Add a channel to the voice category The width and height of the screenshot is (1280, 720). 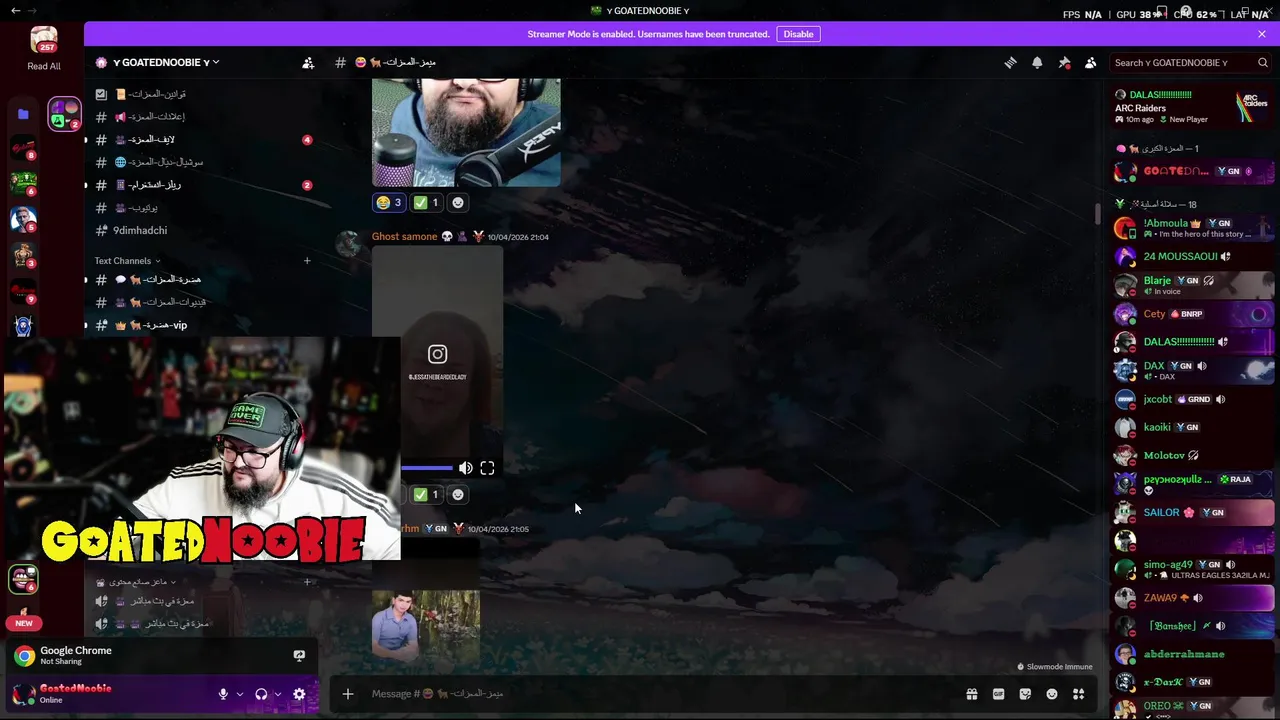pos(307,582)
